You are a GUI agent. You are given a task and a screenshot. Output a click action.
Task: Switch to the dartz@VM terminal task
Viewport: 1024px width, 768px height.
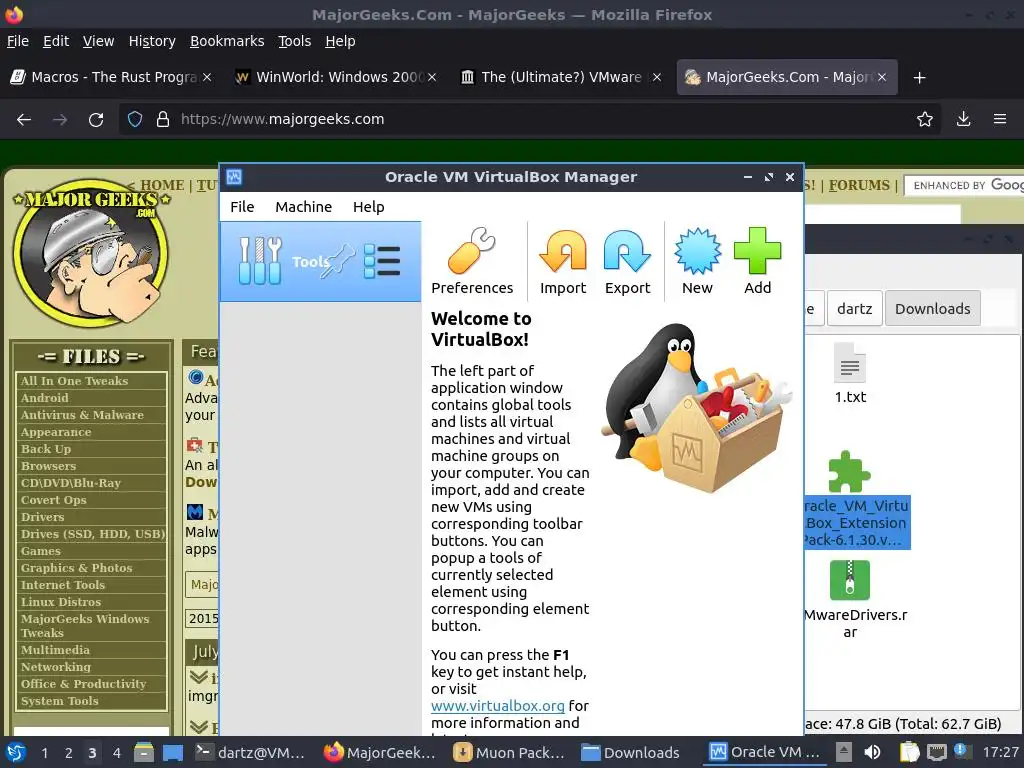(x=249, y=753)
